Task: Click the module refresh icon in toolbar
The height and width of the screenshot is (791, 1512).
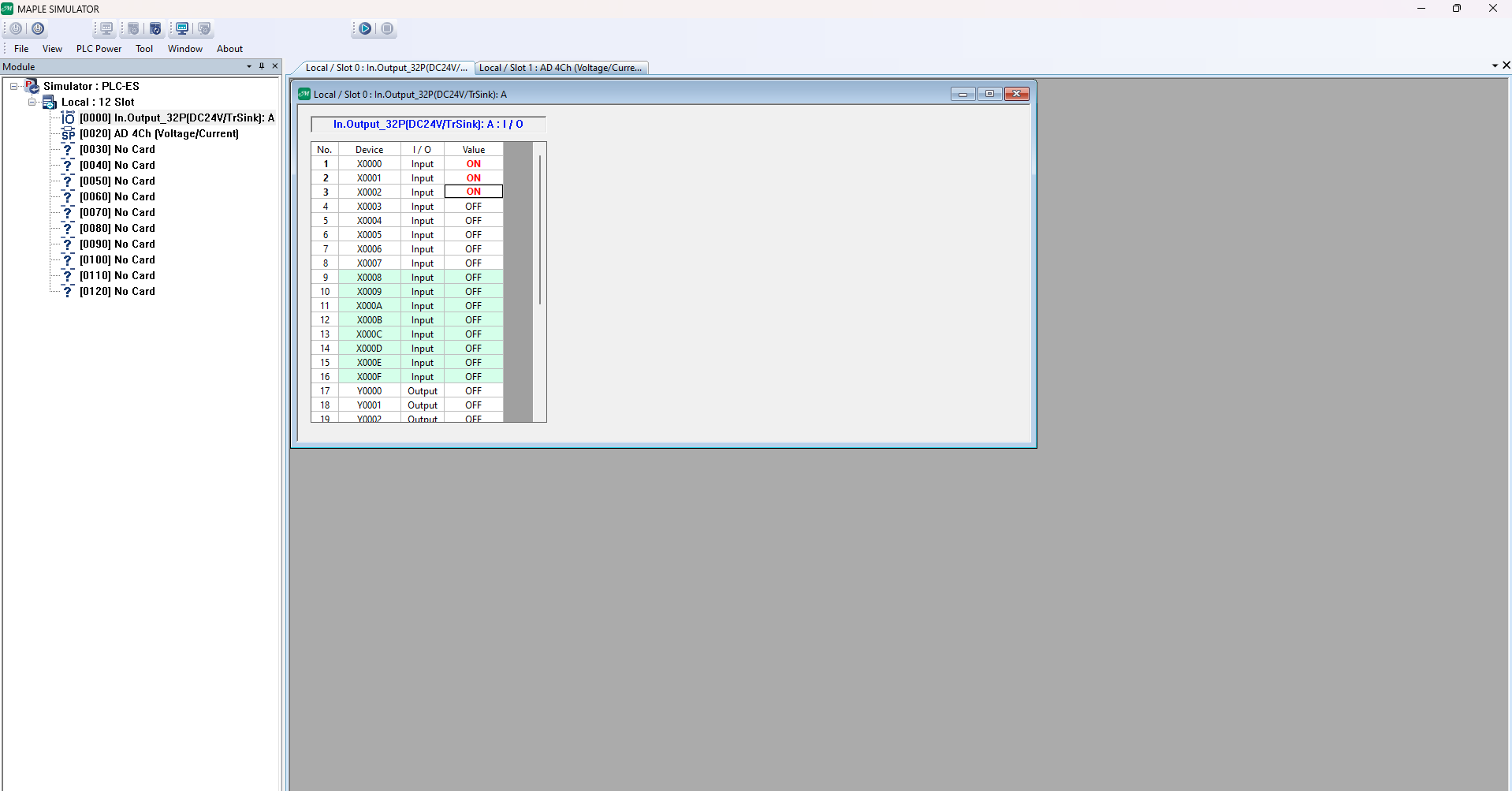Action: click(155, 28)
